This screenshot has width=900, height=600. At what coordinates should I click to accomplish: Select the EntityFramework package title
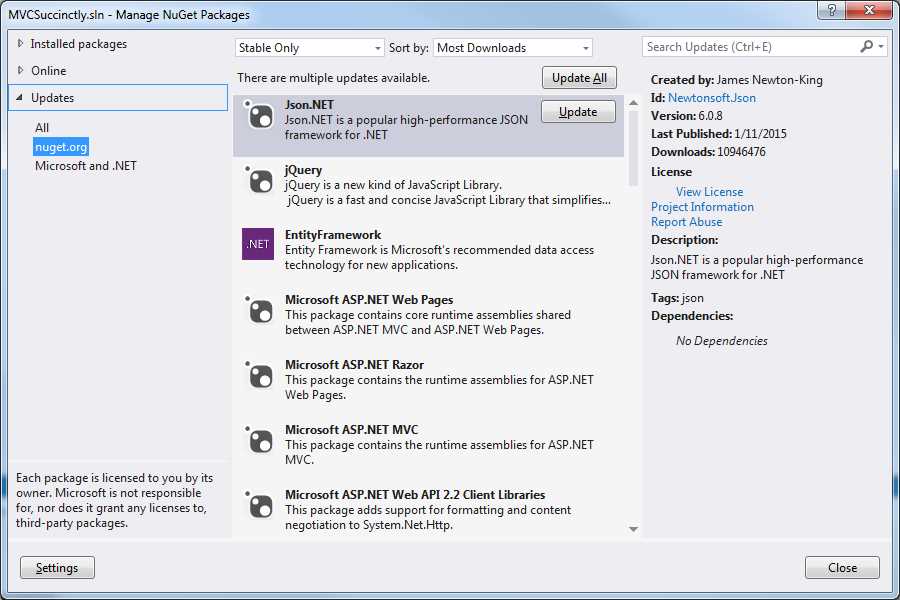333,235
